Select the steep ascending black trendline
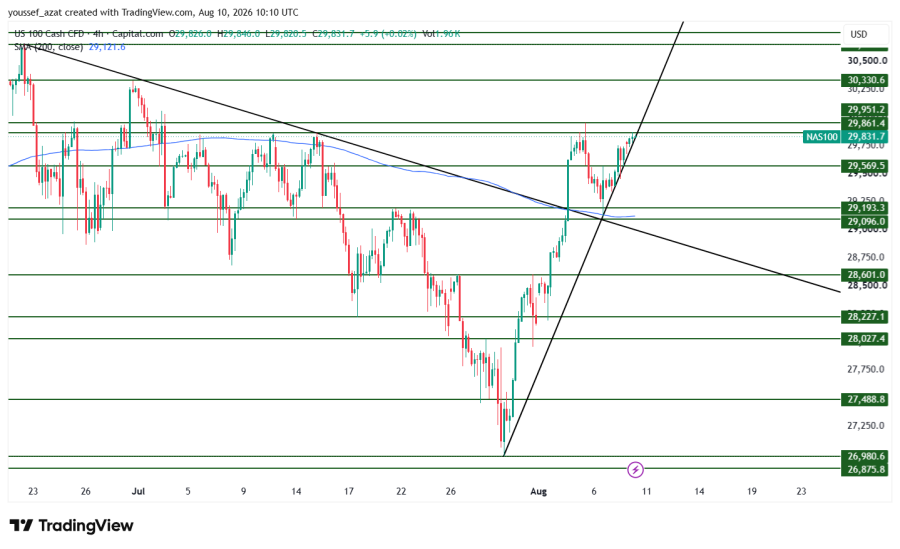900x549 pixels. click(x=593, y=239)
